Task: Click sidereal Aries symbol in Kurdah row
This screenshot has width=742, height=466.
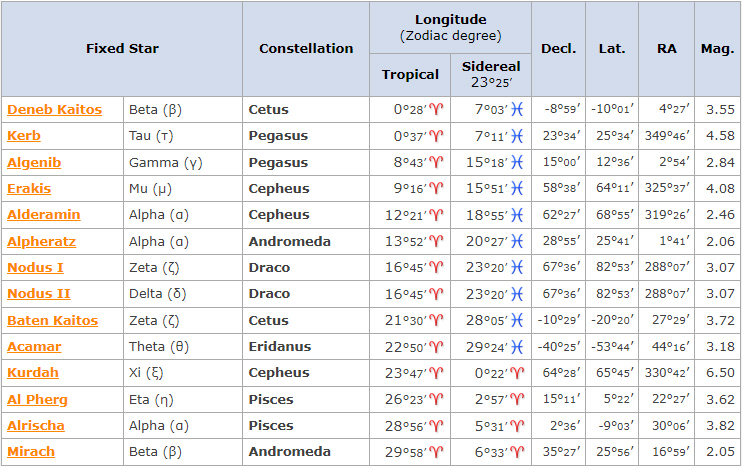Action: pos(517,373)
